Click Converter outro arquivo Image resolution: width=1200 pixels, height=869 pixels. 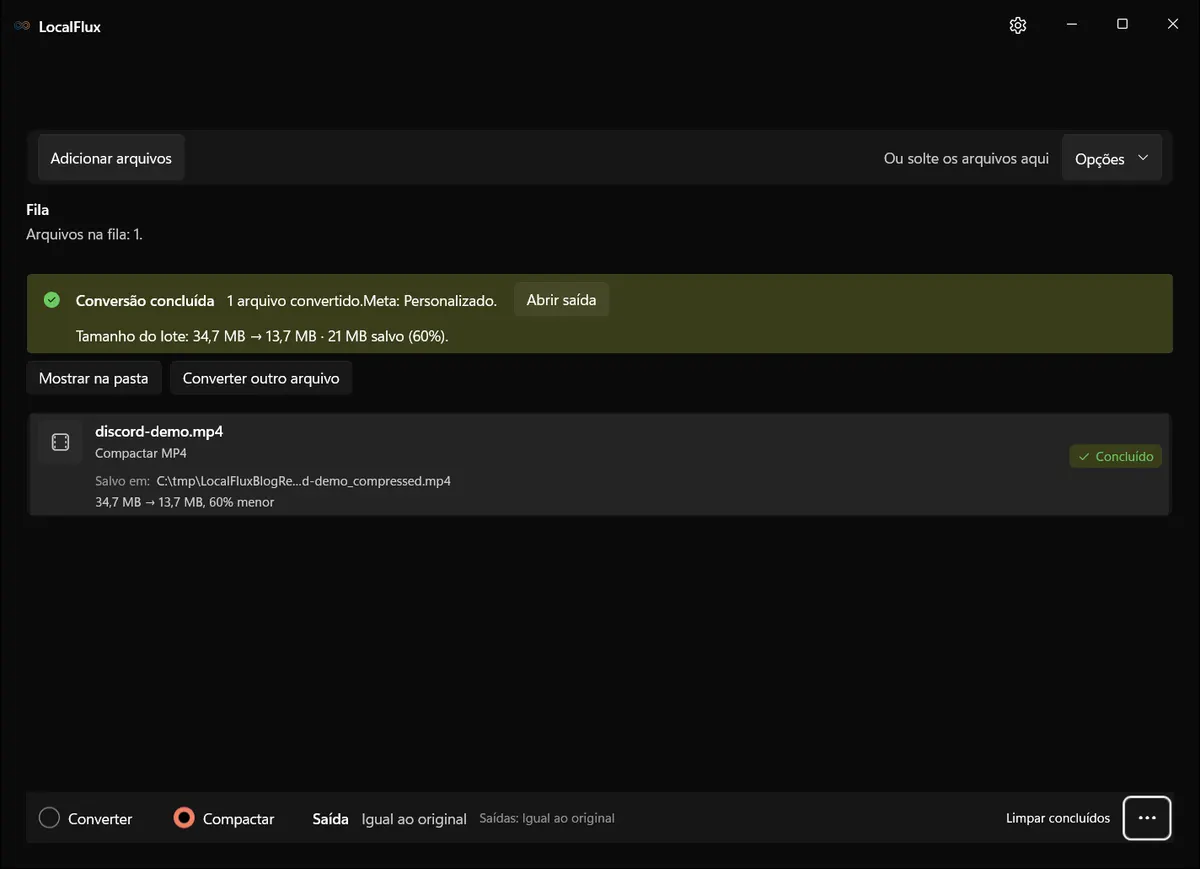[x=261, y=378]
